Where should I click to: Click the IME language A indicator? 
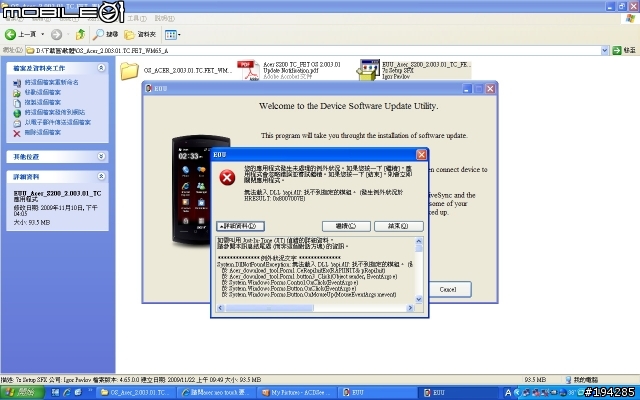coord(508,393)
